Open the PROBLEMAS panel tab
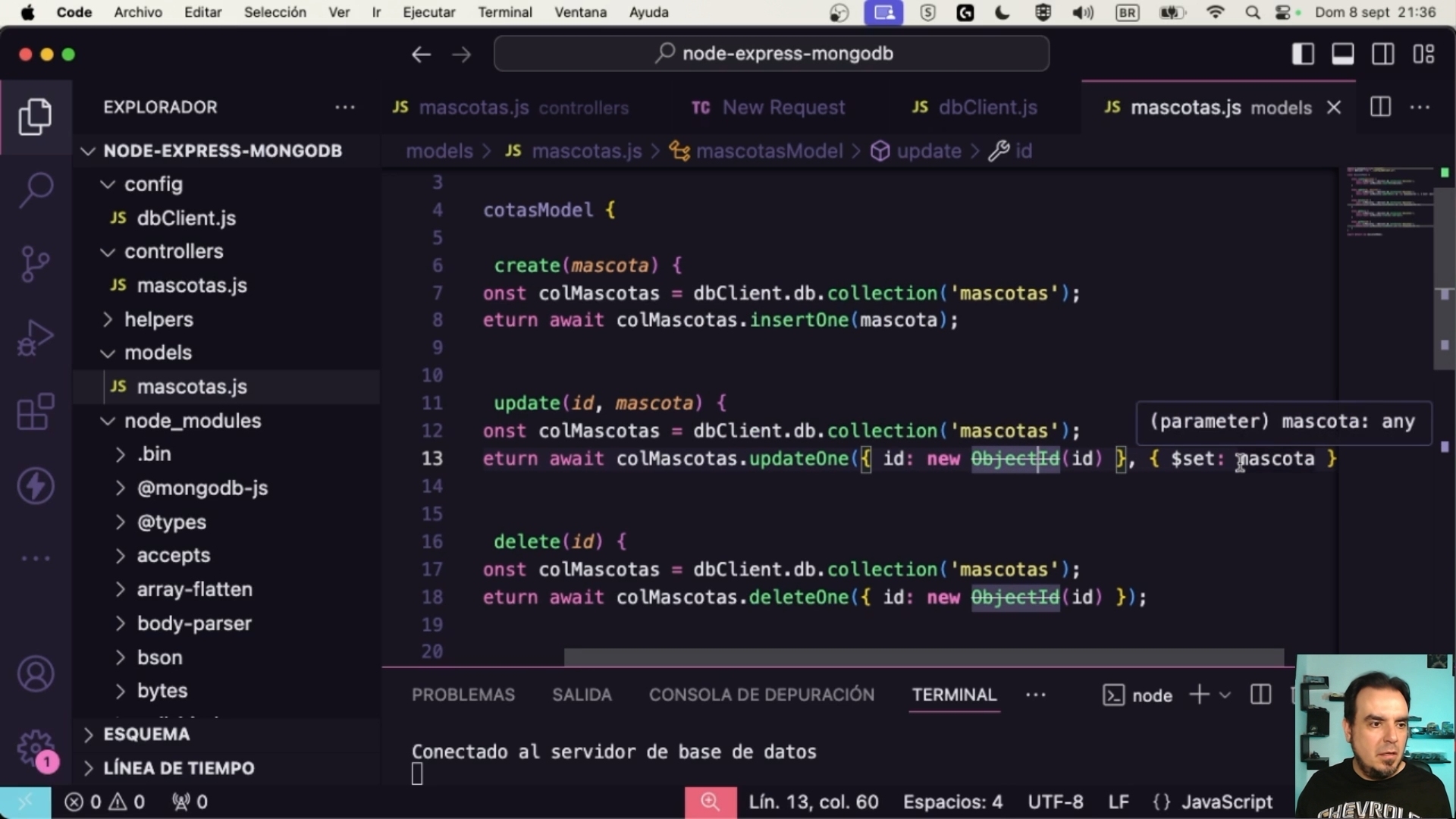 point(463,695)
